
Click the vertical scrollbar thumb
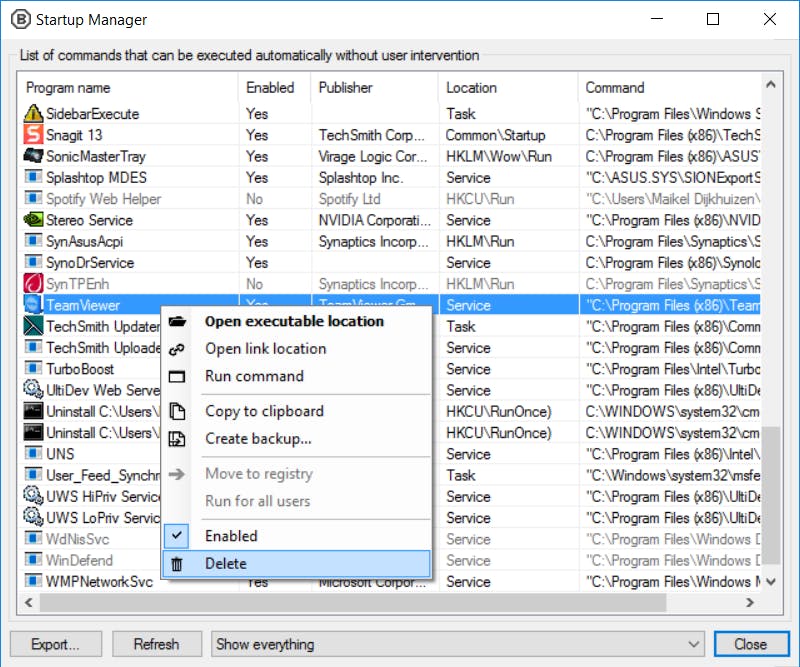pyautogui.click(x=771, y=495)
